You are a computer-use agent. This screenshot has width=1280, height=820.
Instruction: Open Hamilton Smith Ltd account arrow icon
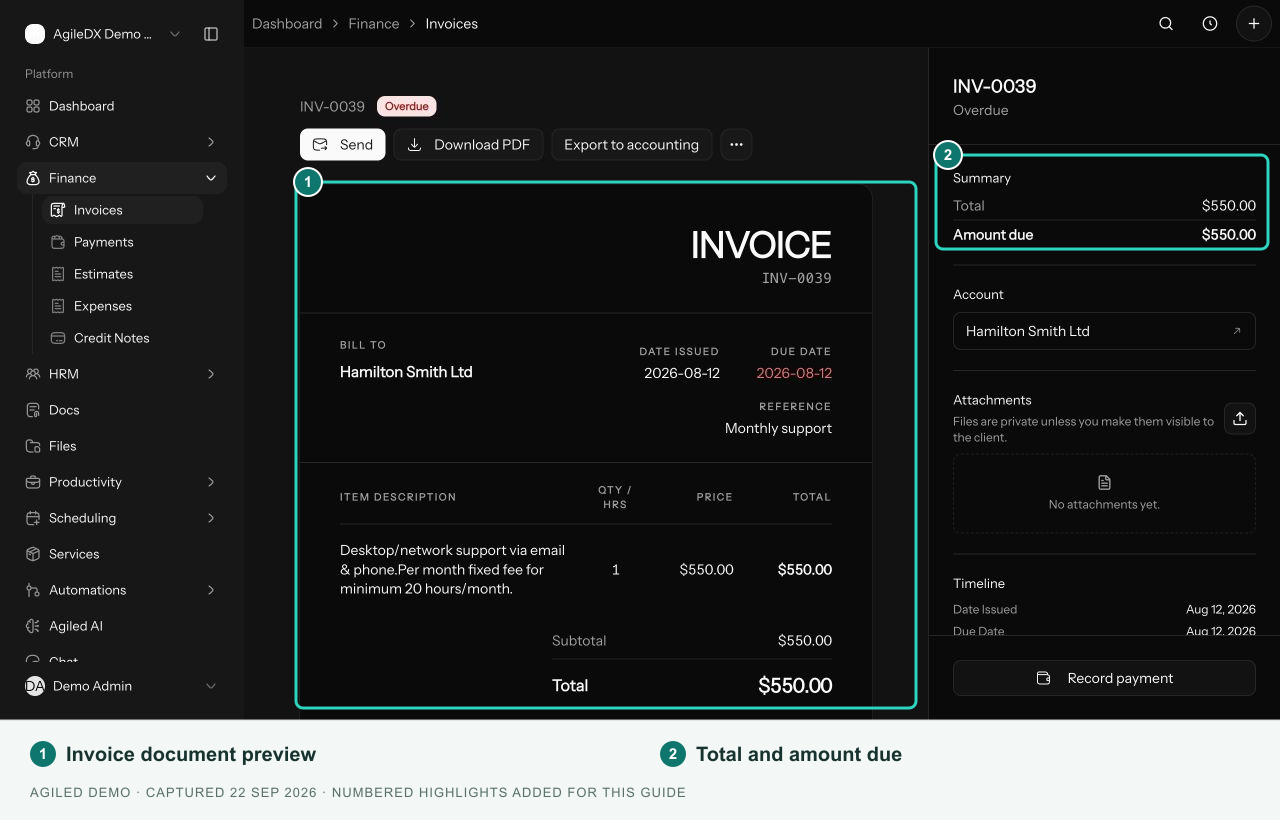click(1237, 331)
